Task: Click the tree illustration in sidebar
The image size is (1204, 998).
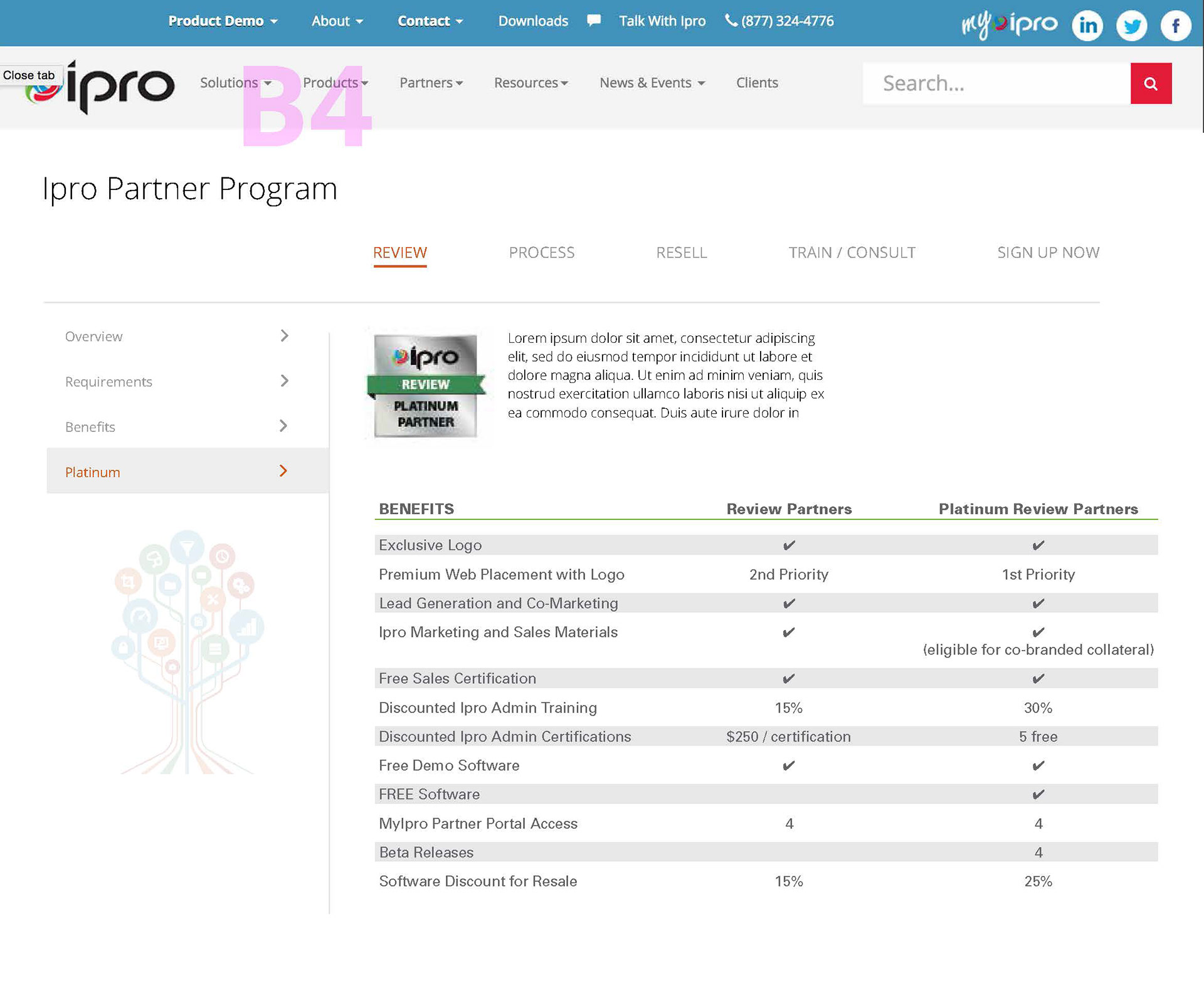Action: point(187,652)
